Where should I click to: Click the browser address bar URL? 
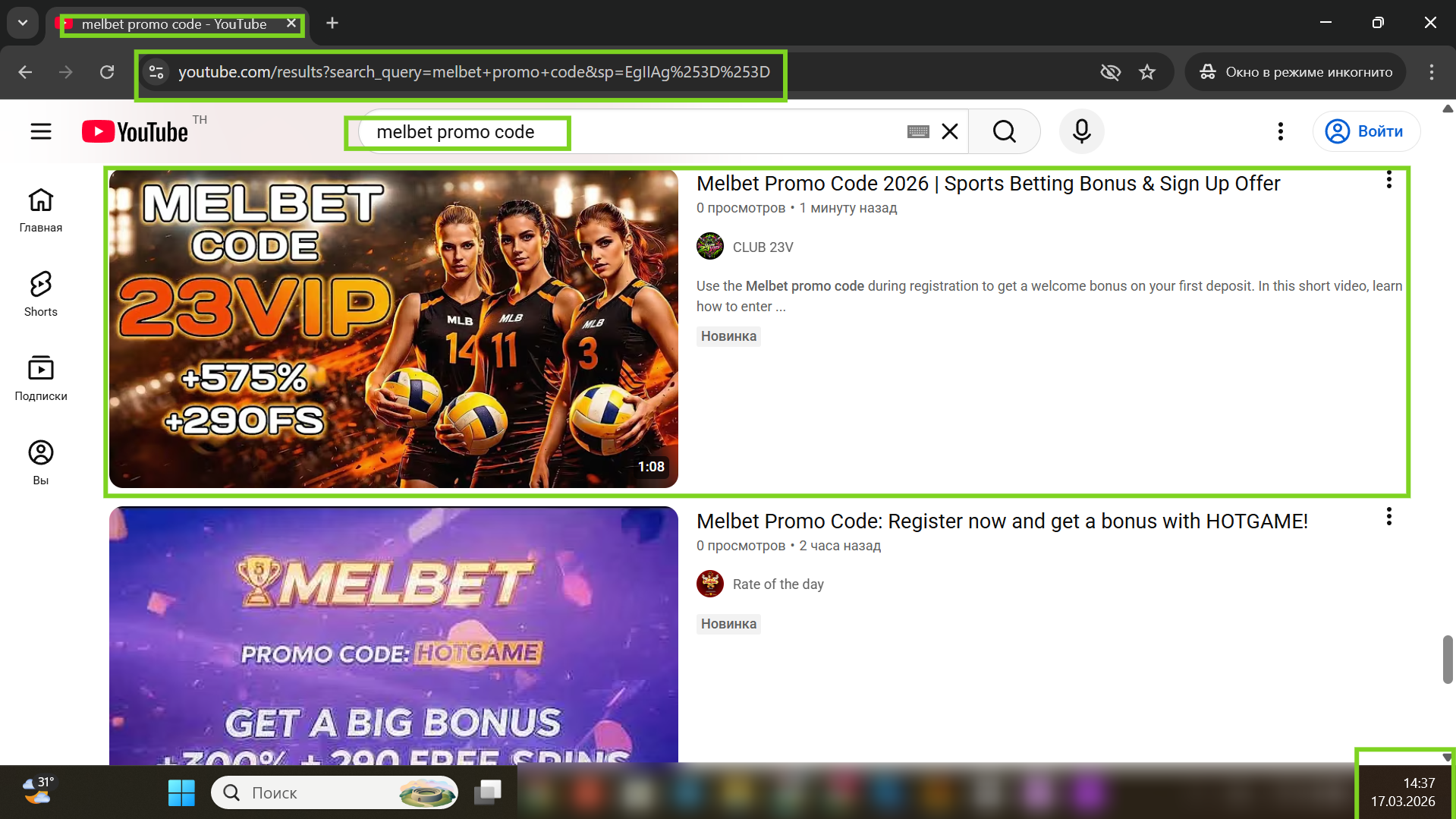pos(473,72)
